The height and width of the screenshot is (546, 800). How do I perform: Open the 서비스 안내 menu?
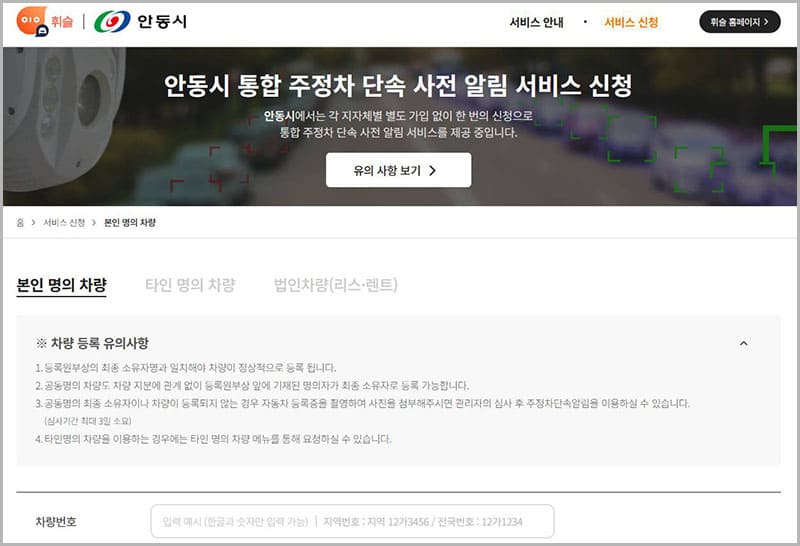[536, 22]
